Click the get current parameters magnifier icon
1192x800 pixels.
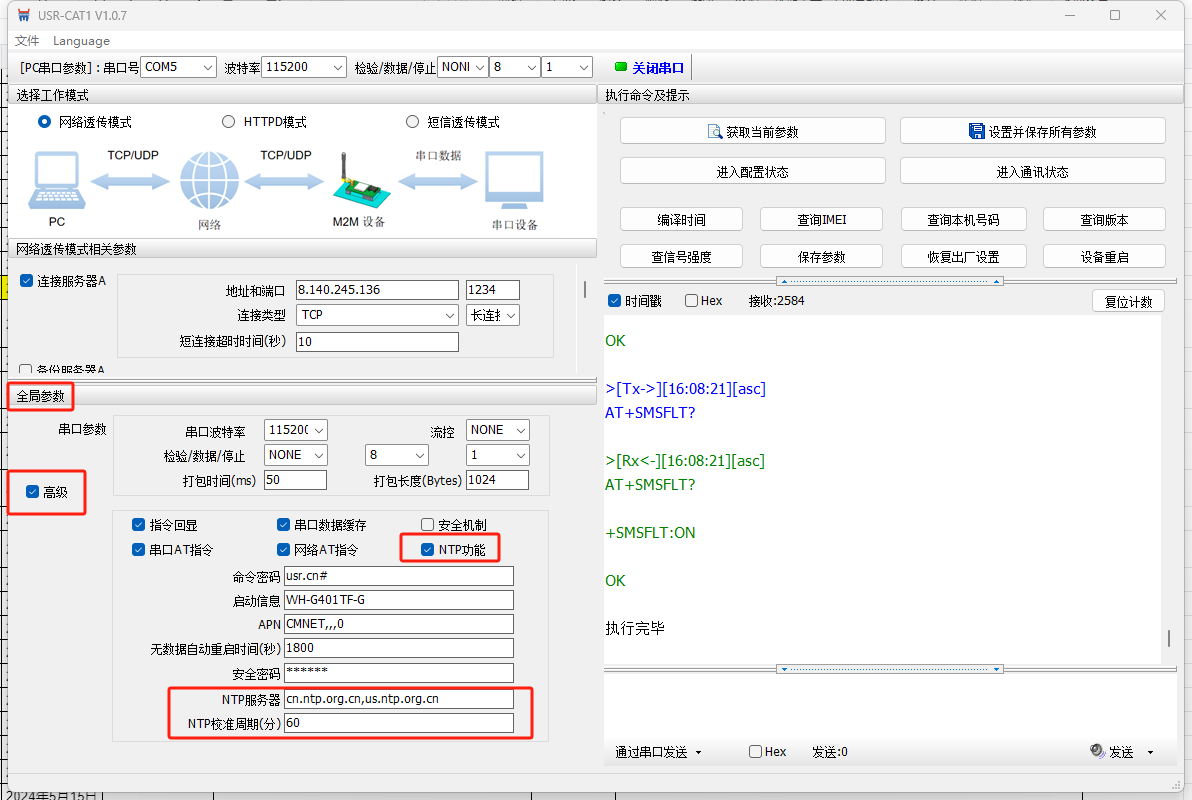pyautogui.click(x=715, y=132)
